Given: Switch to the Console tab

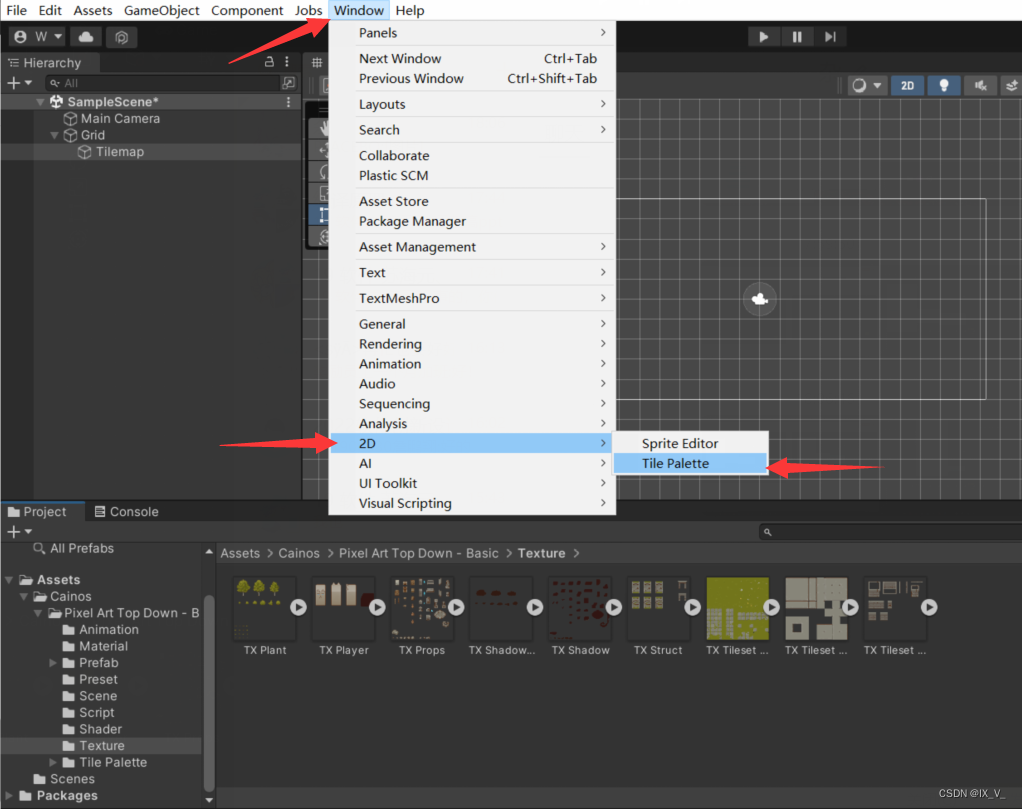Looking at the screenshot, I should point(126,512).
